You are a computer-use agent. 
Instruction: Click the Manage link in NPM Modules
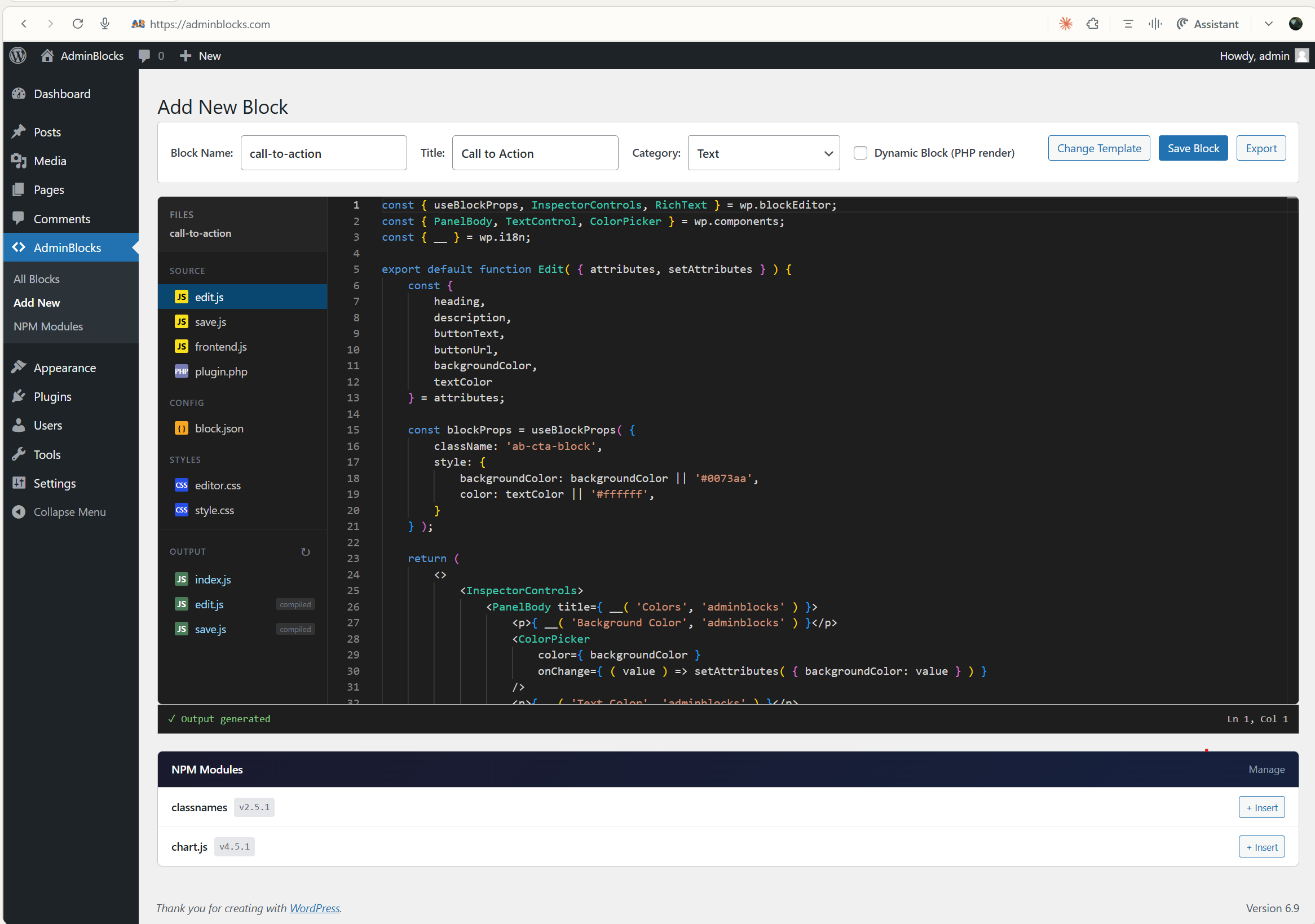1266,770
